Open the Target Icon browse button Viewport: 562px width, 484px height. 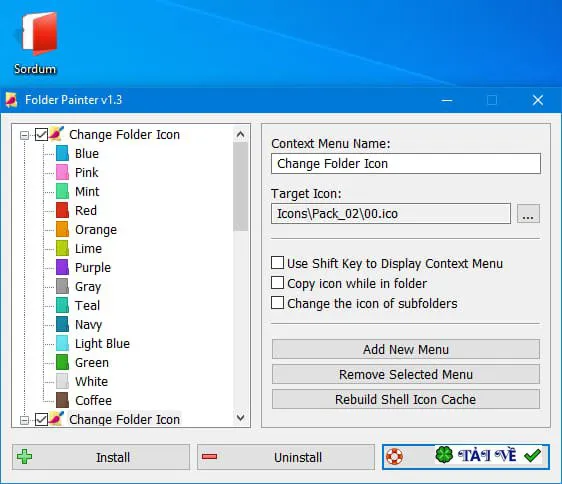[528, 214]
